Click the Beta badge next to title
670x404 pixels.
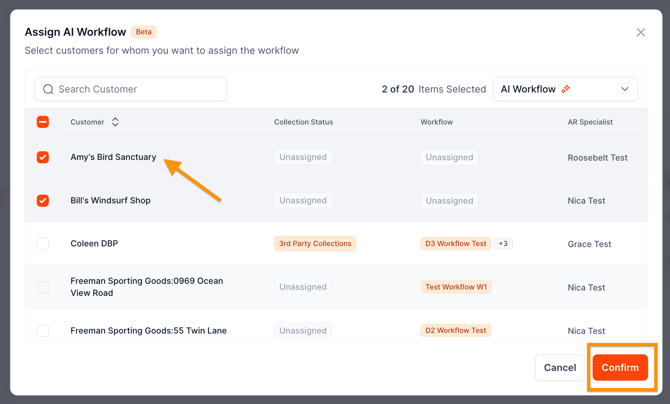(144, 32)
